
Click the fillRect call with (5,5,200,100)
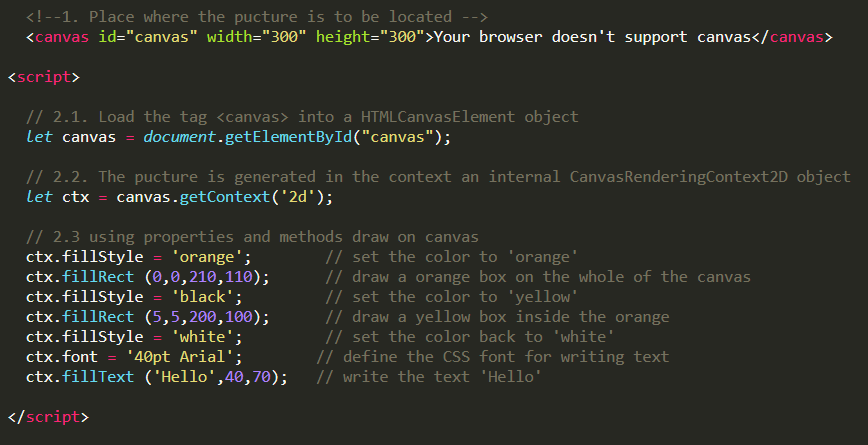point(148,317)
